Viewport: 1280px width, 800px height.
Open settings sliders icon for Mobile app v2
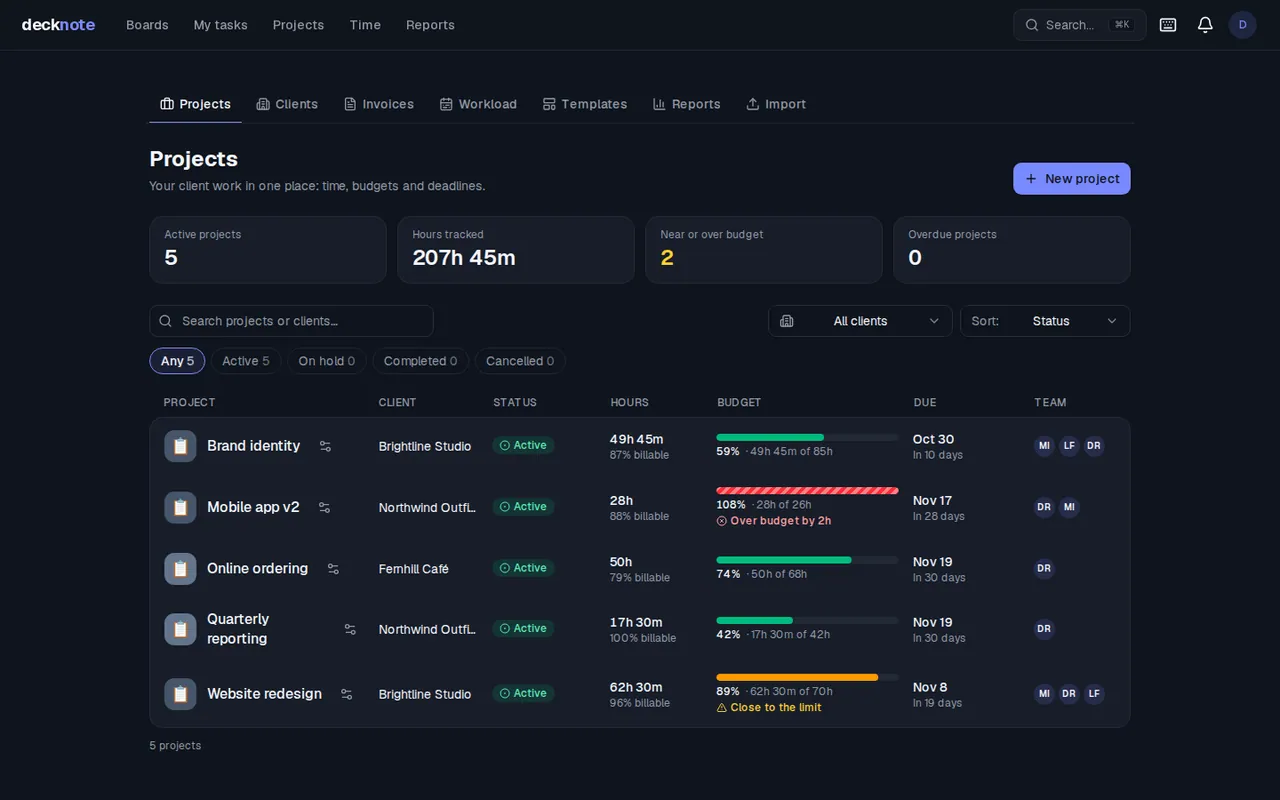tap(324, 507)
